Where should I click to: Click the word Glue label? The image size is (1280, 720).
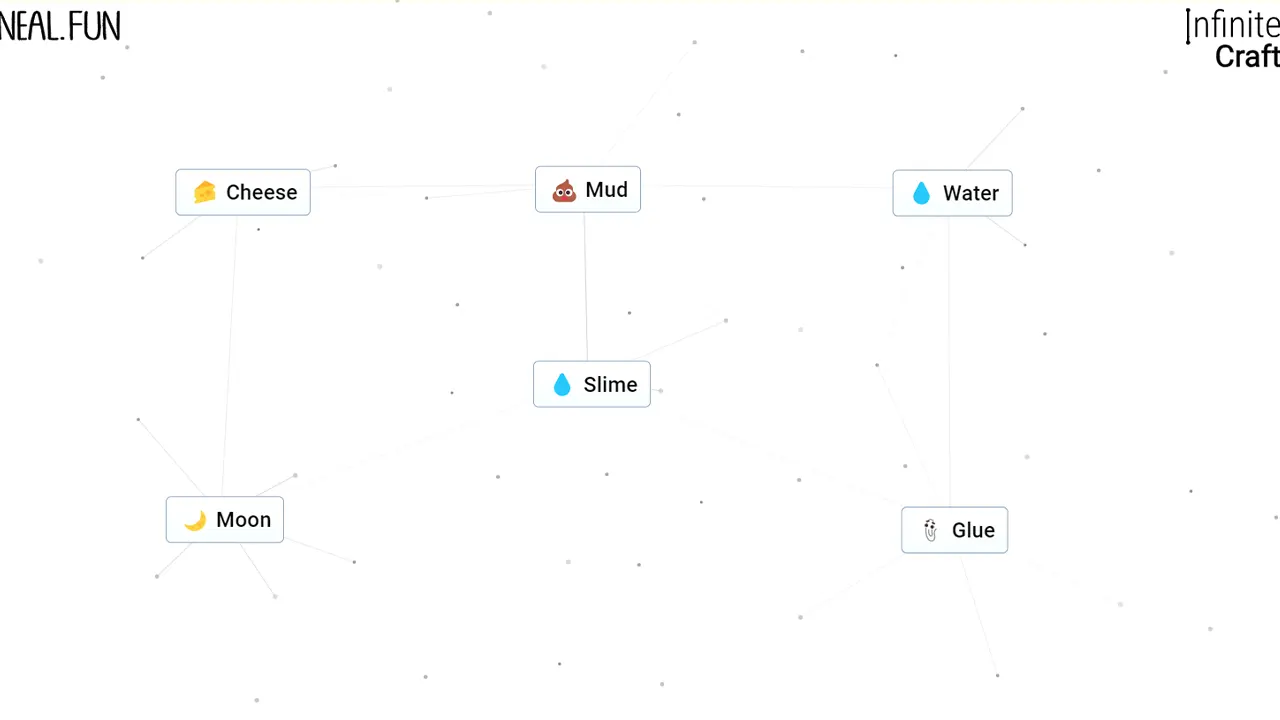click(973, 530)
